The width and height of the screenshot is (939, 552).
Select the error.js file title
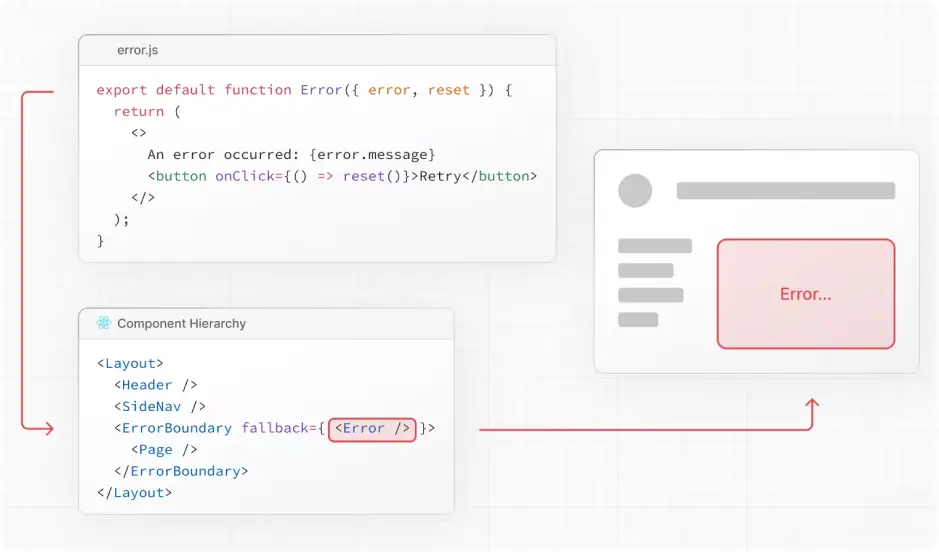tap(138, 50)
